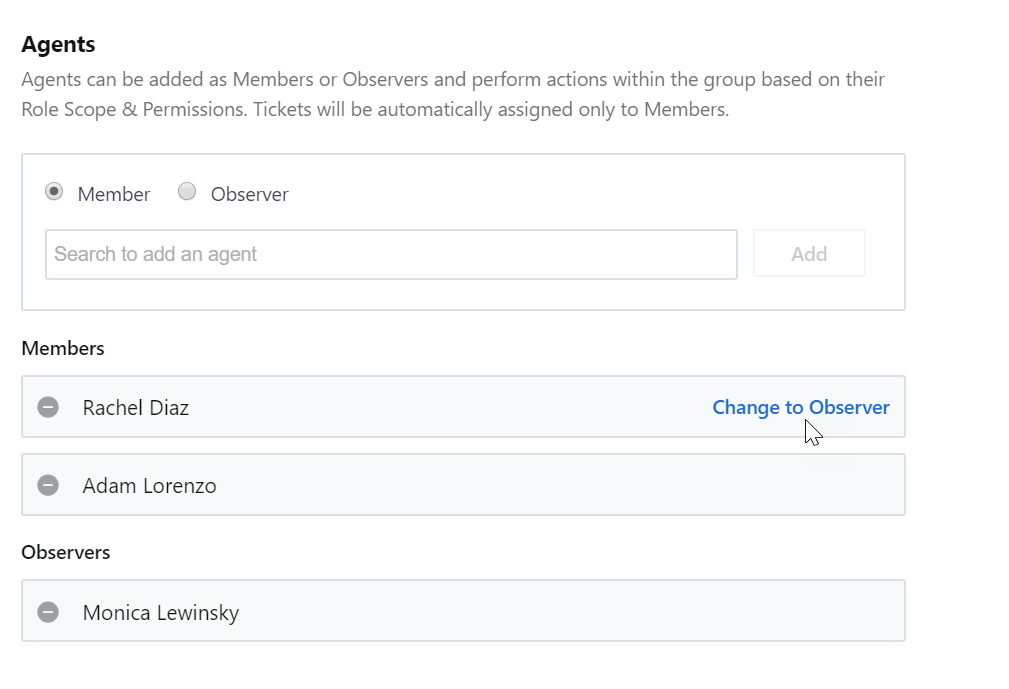Remove Rachel Diaz using the minus icon
The image size is (1009, 689).
click(x=48, y=407)
